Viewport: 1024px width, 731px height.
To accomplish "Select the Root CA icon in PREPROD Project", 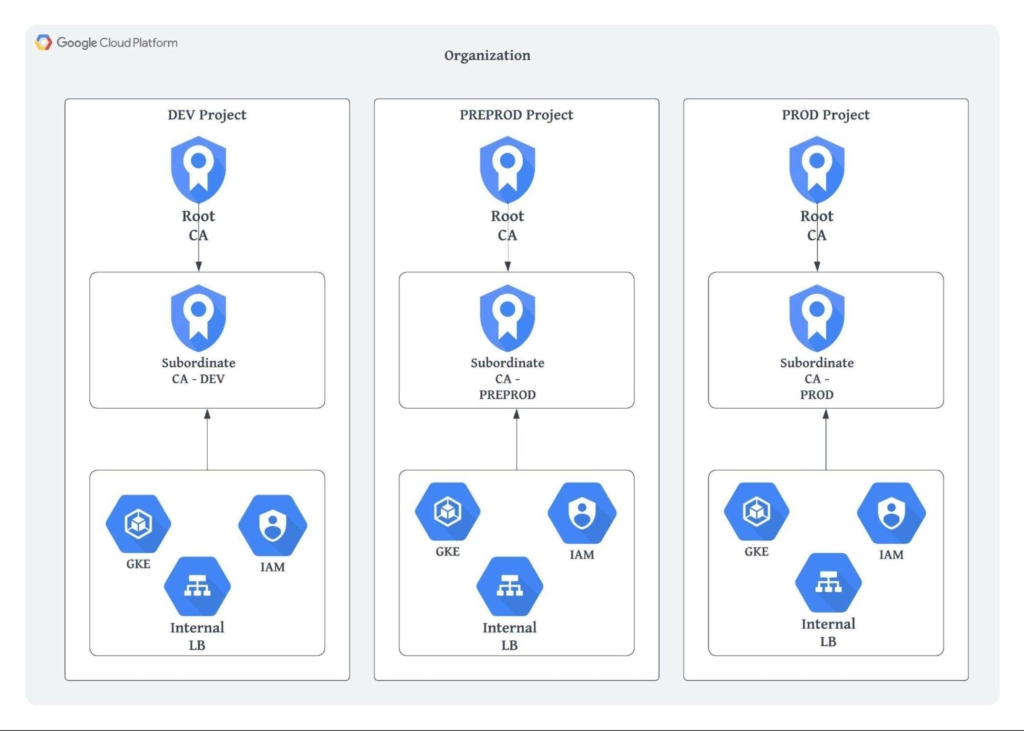I will pyautogui.click(x=507, y=170).
